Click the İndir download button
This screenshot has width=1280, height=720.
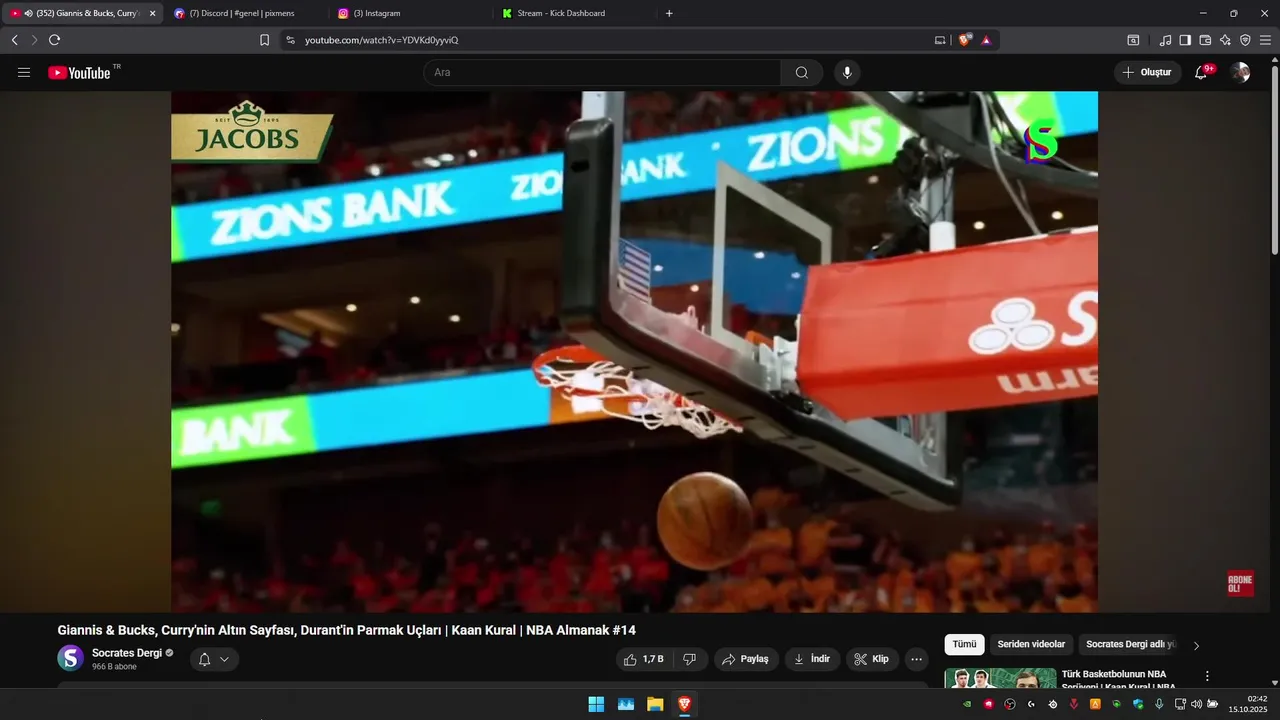pyautogui.click(x=811, y=659)
